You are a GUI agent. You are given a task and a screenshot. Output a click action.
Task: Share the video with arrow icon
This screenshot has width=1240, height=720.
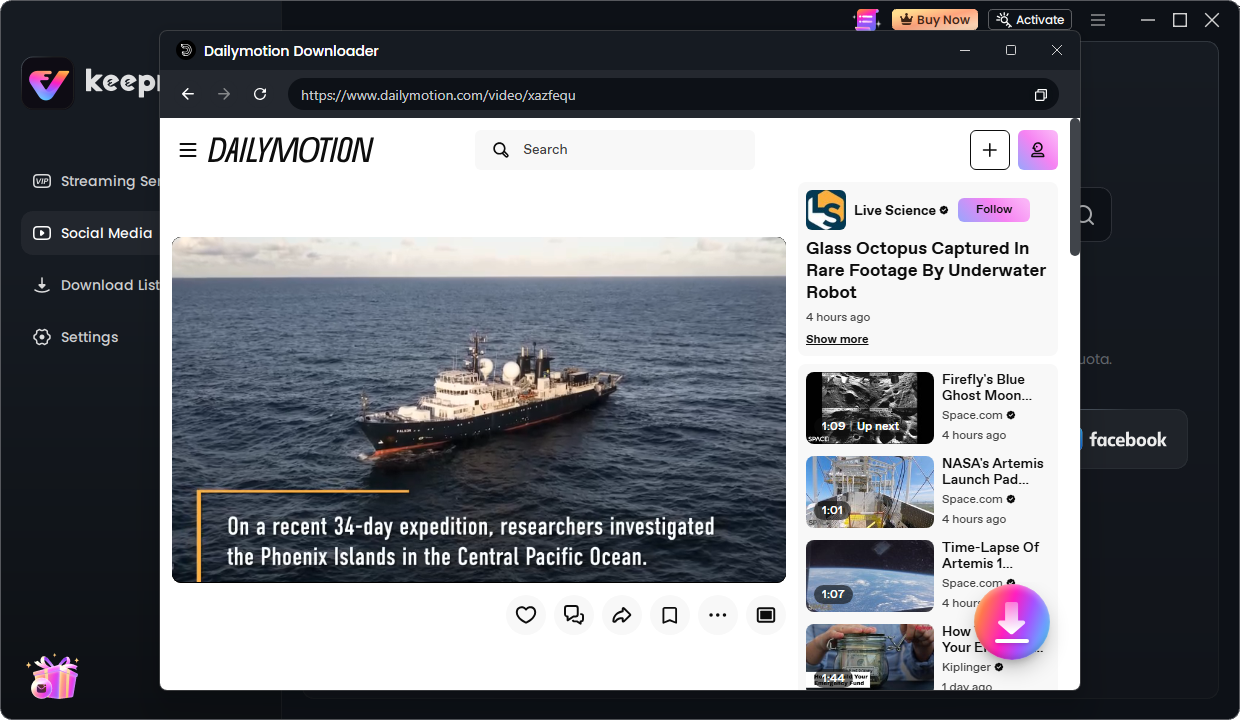click(622, 615)
